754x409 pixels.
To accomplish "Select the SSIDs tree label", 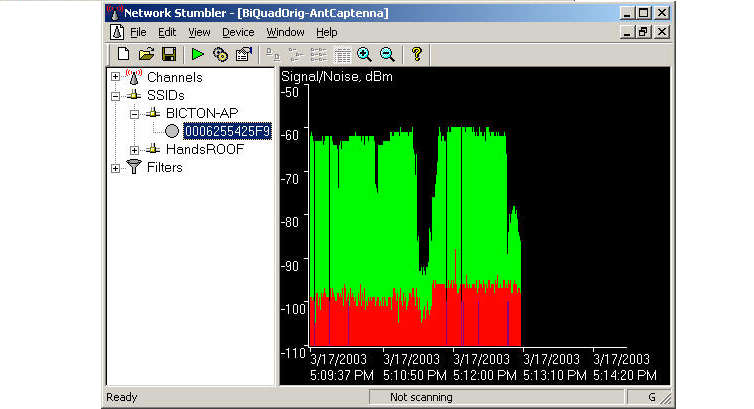I will [x=165, y=95].
